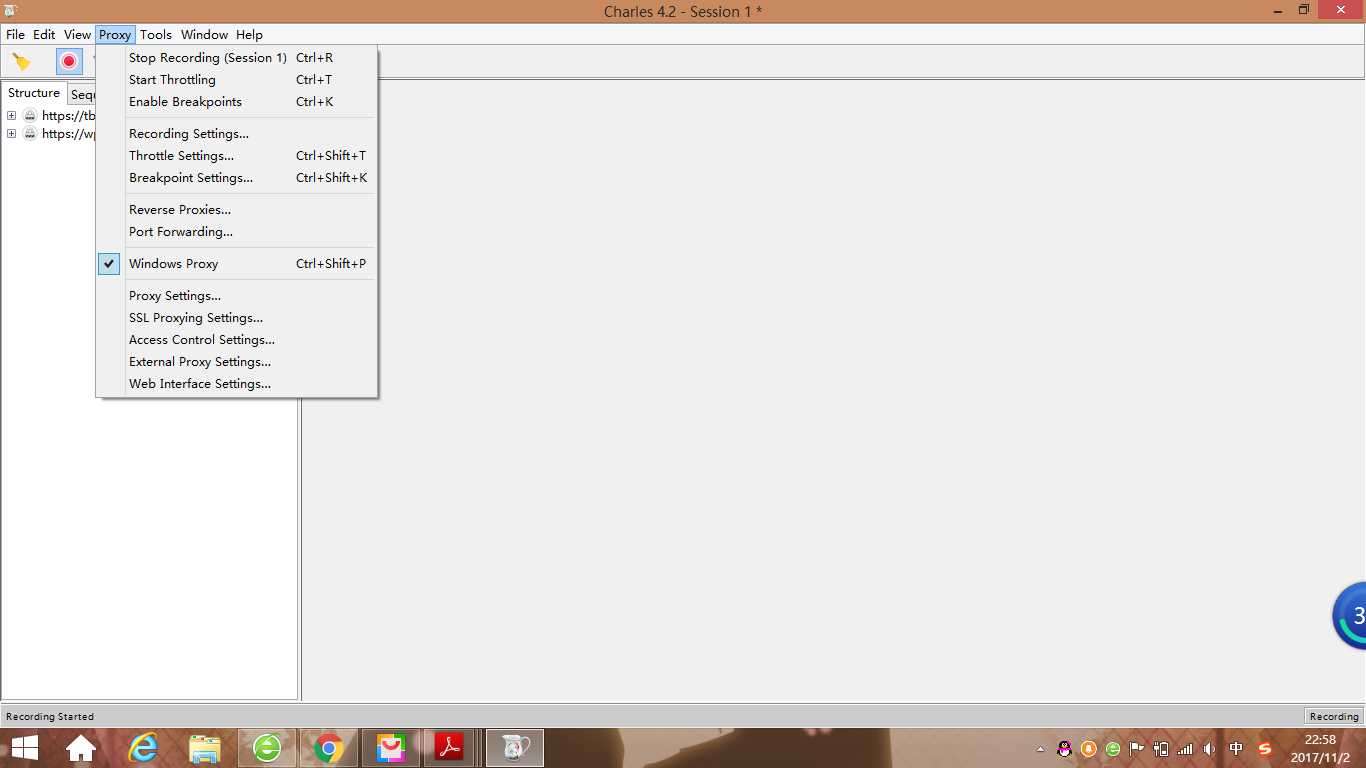Open Proxy Settings...

(x=237, y=296)
